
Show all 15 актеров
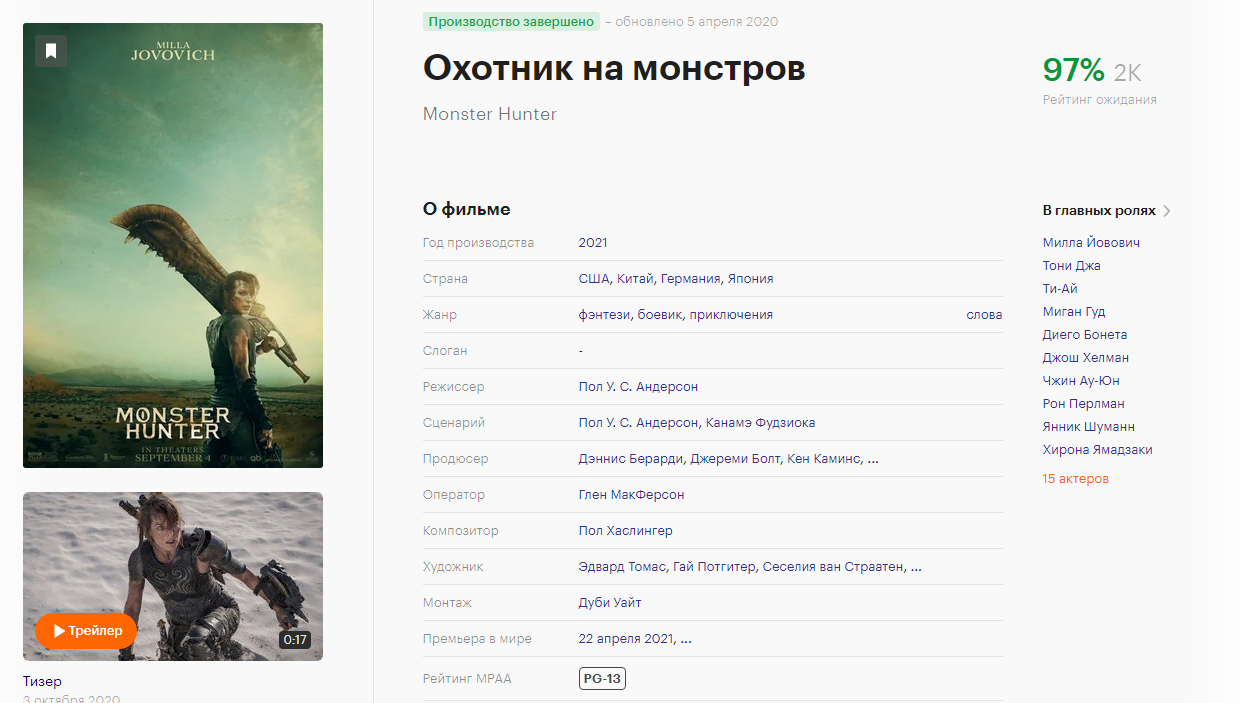(x=1075, y=479)
